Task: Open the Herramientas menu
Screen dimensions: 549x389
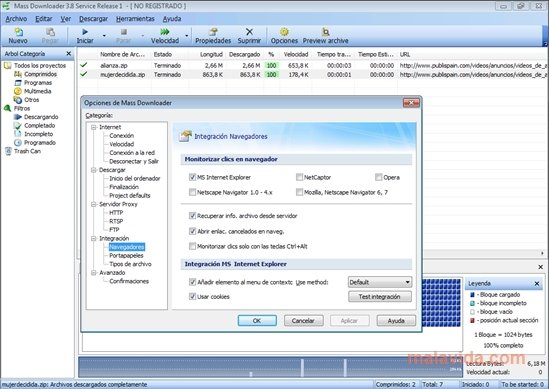Action: (135, 19)
